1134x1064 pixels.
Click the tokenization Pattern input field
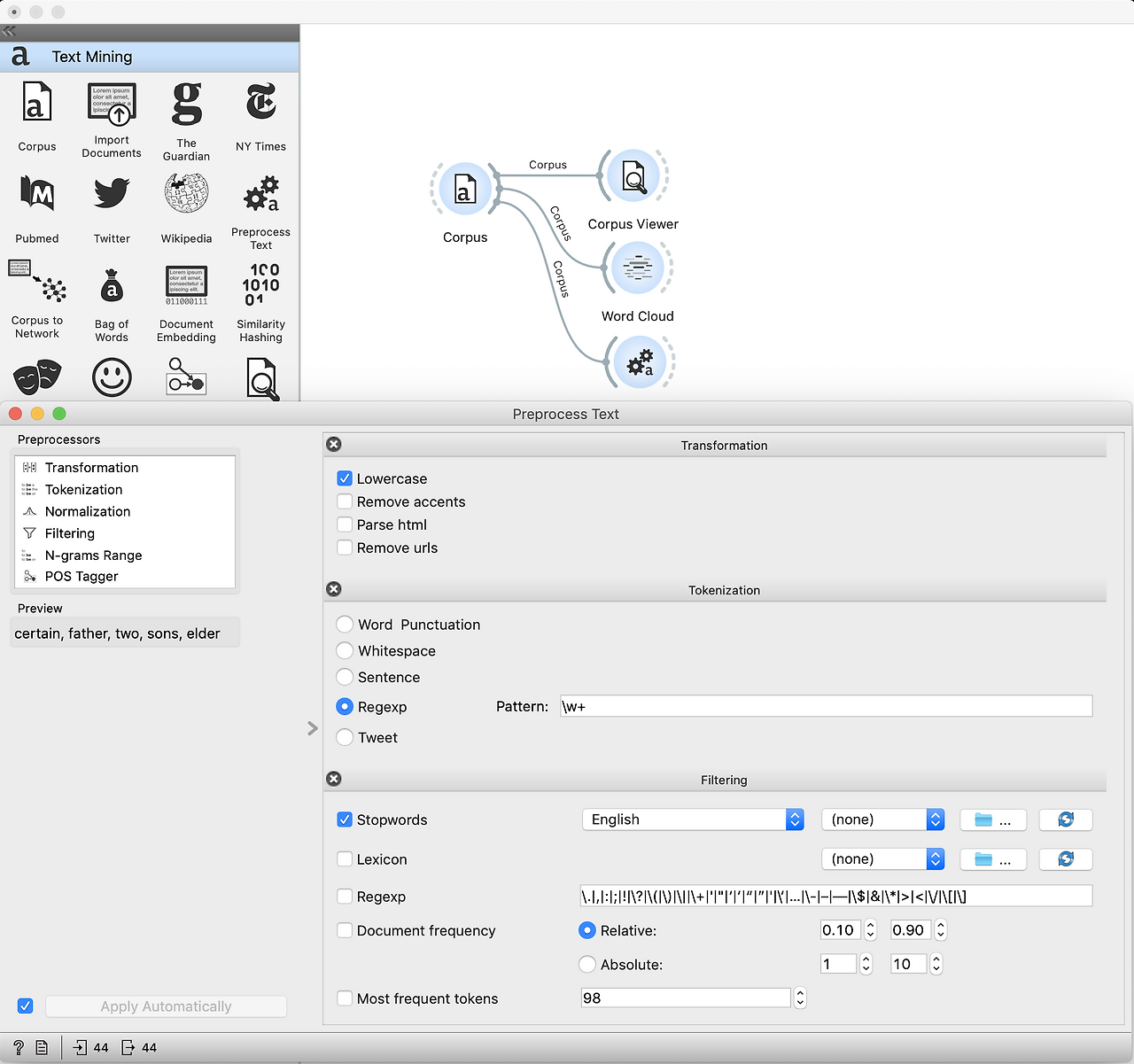click(826, 706)
